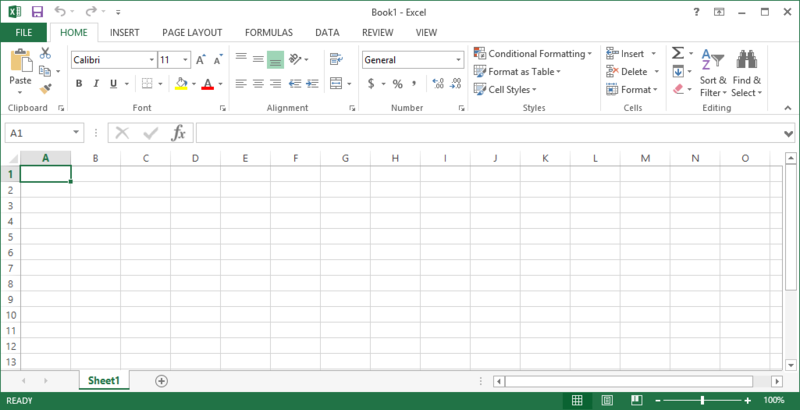Open the Calibri font name dropdown
This screenshot has width=800, height=410.
152,60
